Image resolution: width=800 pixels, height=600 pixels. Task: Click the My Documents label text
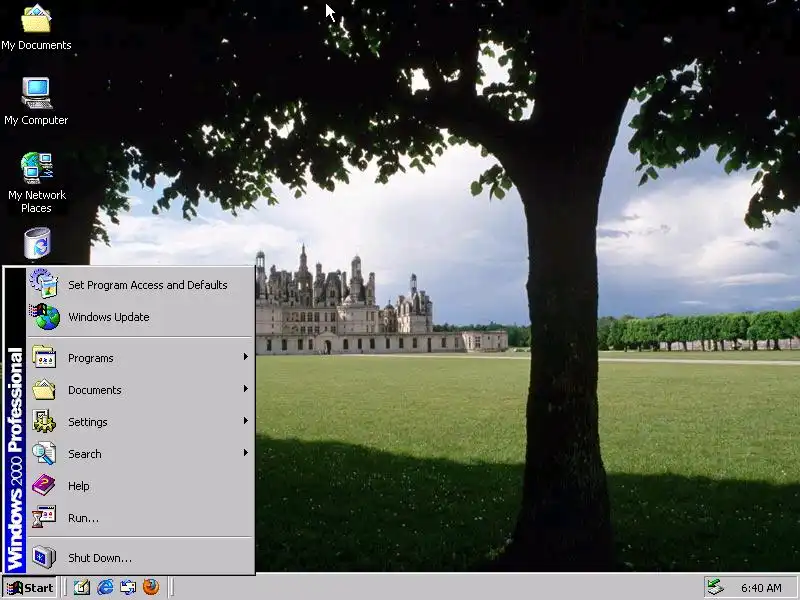coord(36,45)
